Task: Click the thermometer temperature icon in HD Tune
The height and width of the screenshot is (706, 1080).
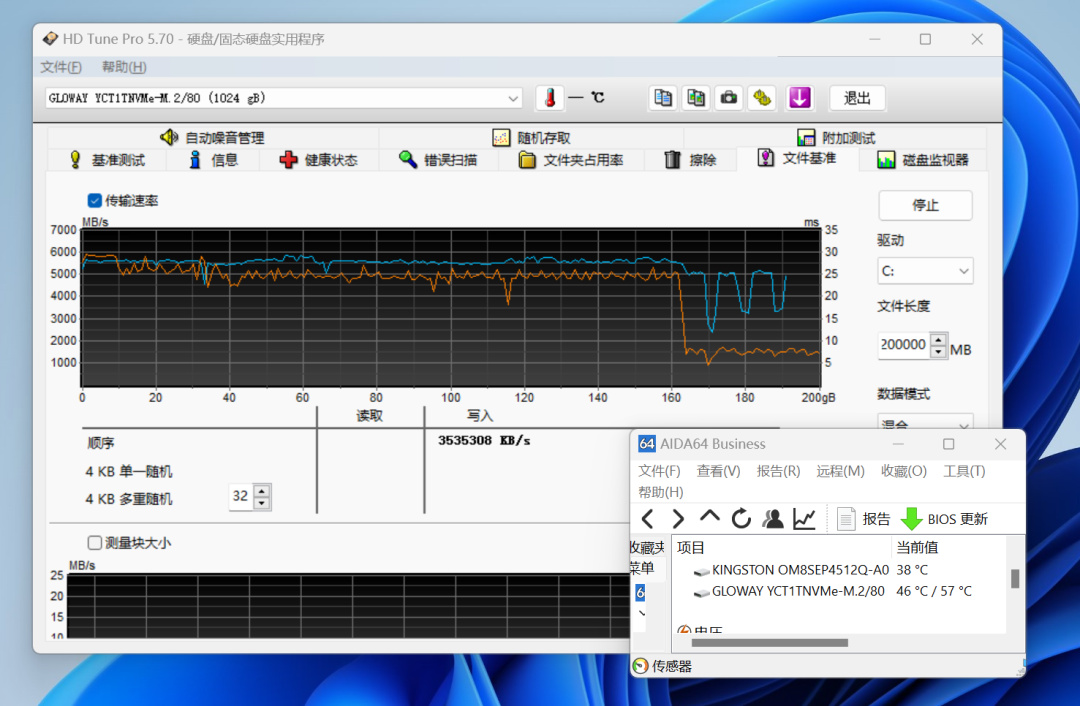Action: click(x=550, y=98)
